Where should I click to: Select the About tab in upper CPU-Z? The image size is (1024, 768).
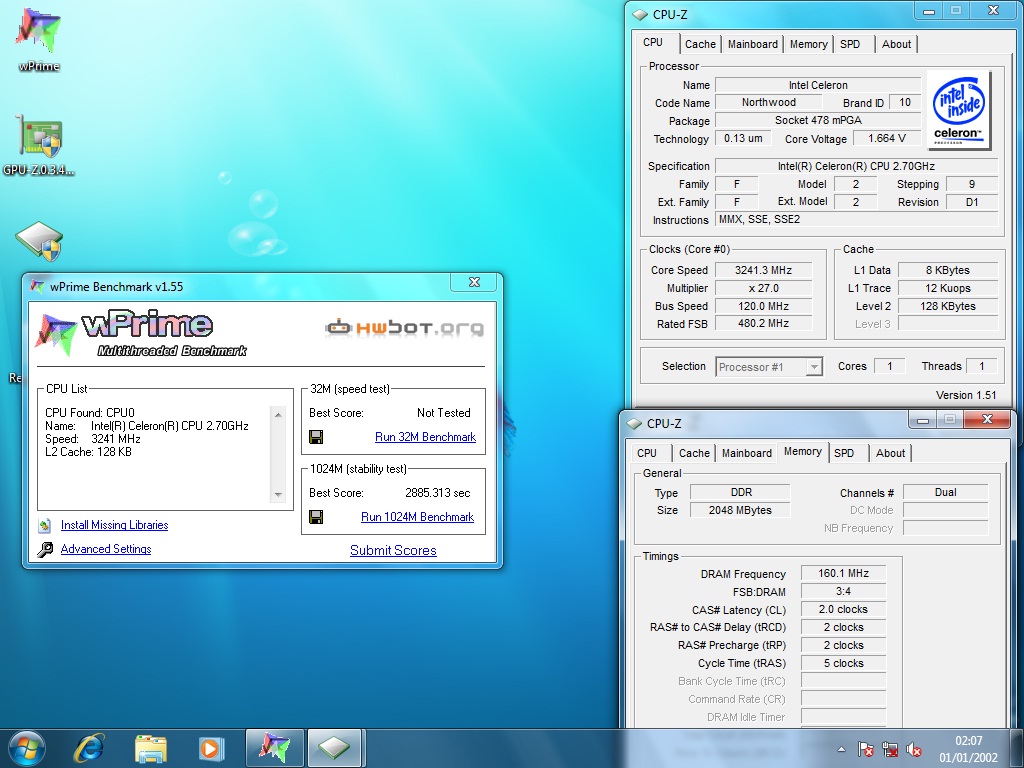pos(896,44)
